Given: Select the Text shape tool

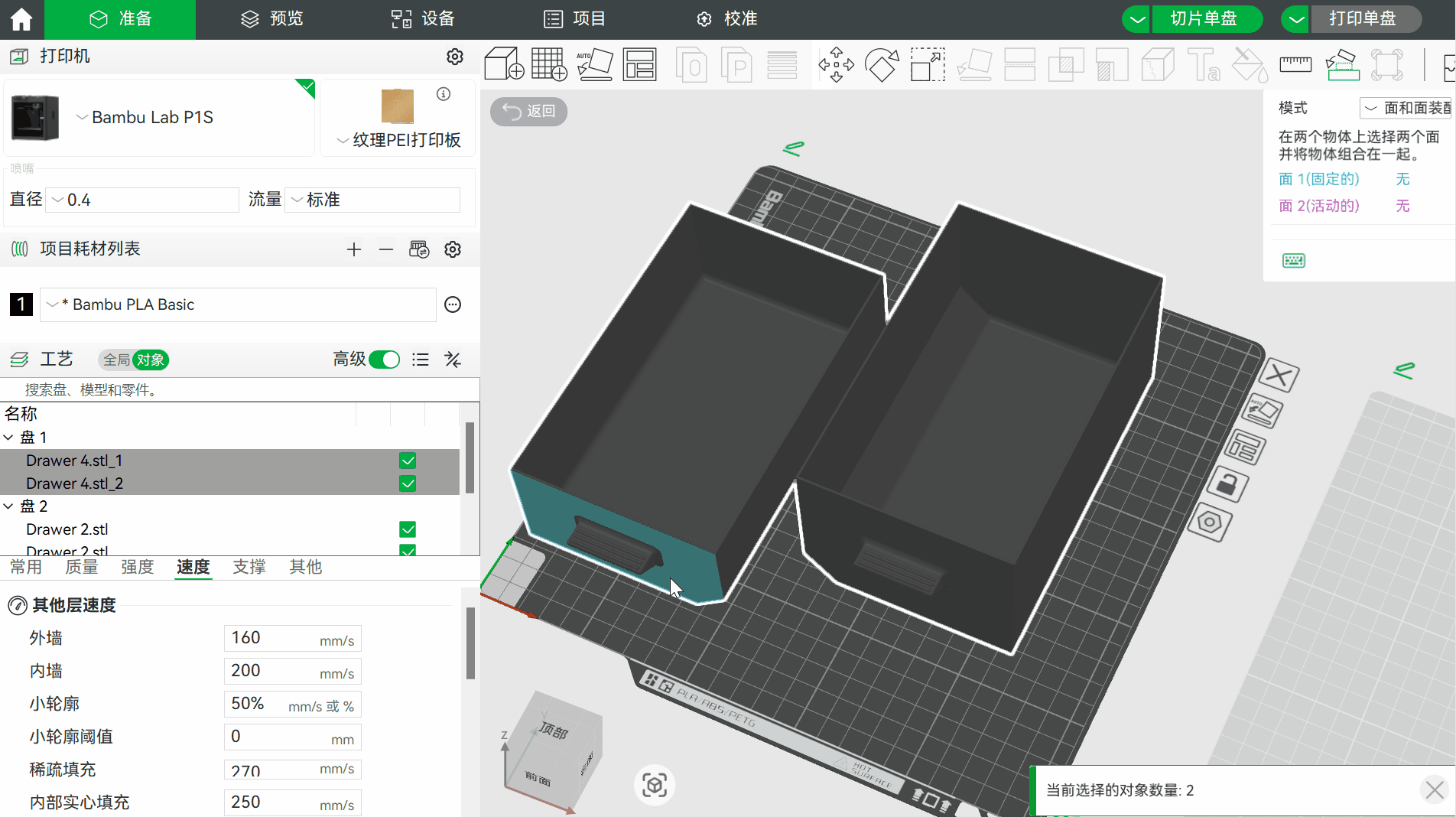Looking at the screenshot, I should pos(1204,64).
